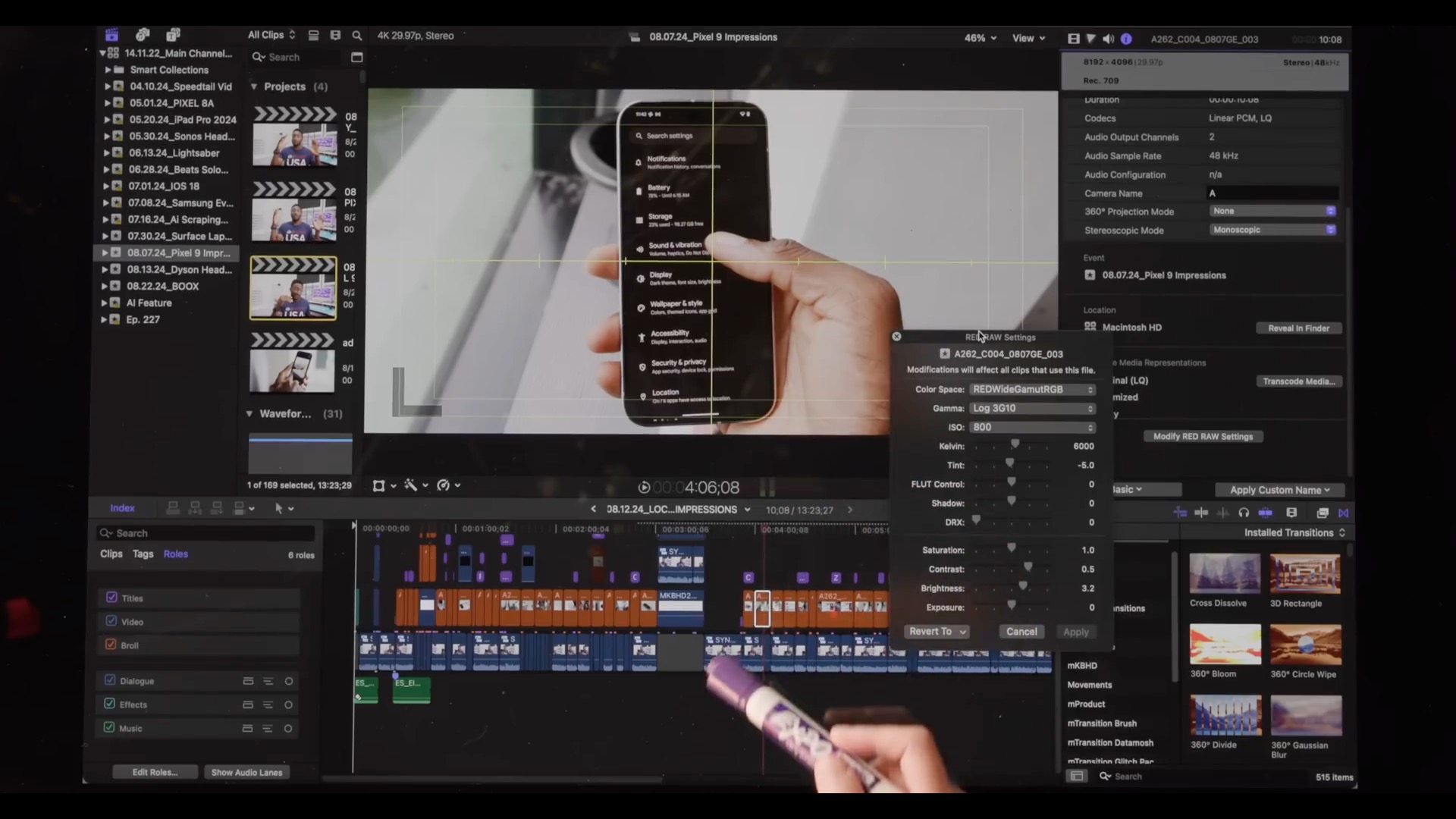This screenshot has height=819, width=1456.
Task: Select the Cross Dissolve transition thumbnail
Action: [x=1224, y=573]
